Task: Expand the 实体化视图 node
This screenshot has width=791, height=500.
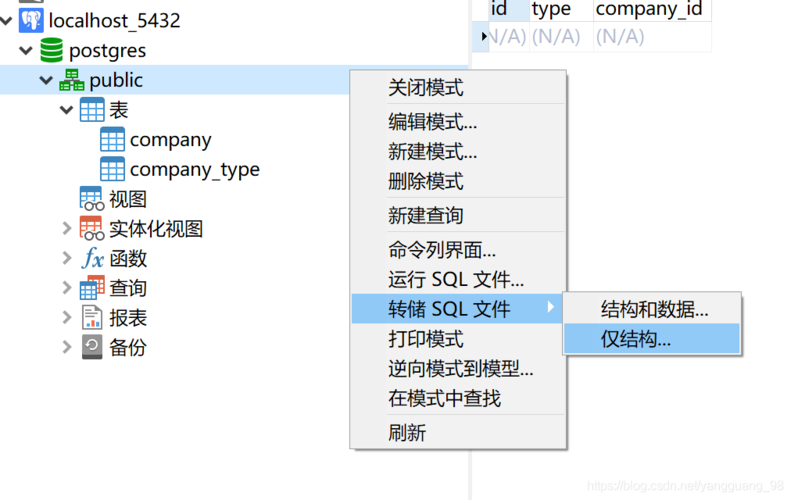Action: (x=67, y=229)
